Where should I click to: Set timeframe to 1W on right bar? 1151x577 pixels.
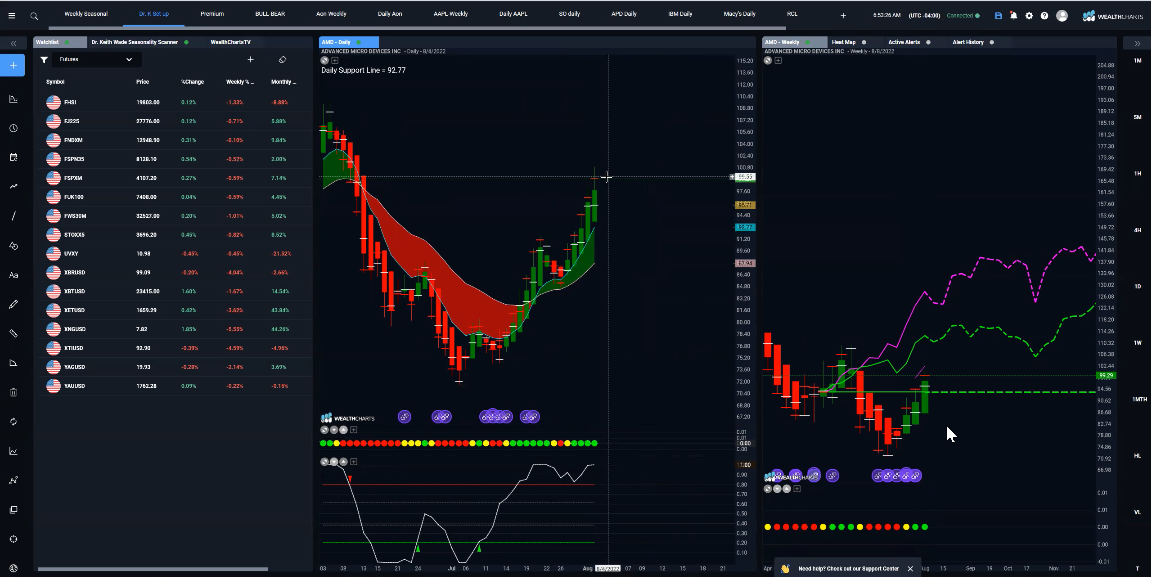click(x=1138, y=343)
